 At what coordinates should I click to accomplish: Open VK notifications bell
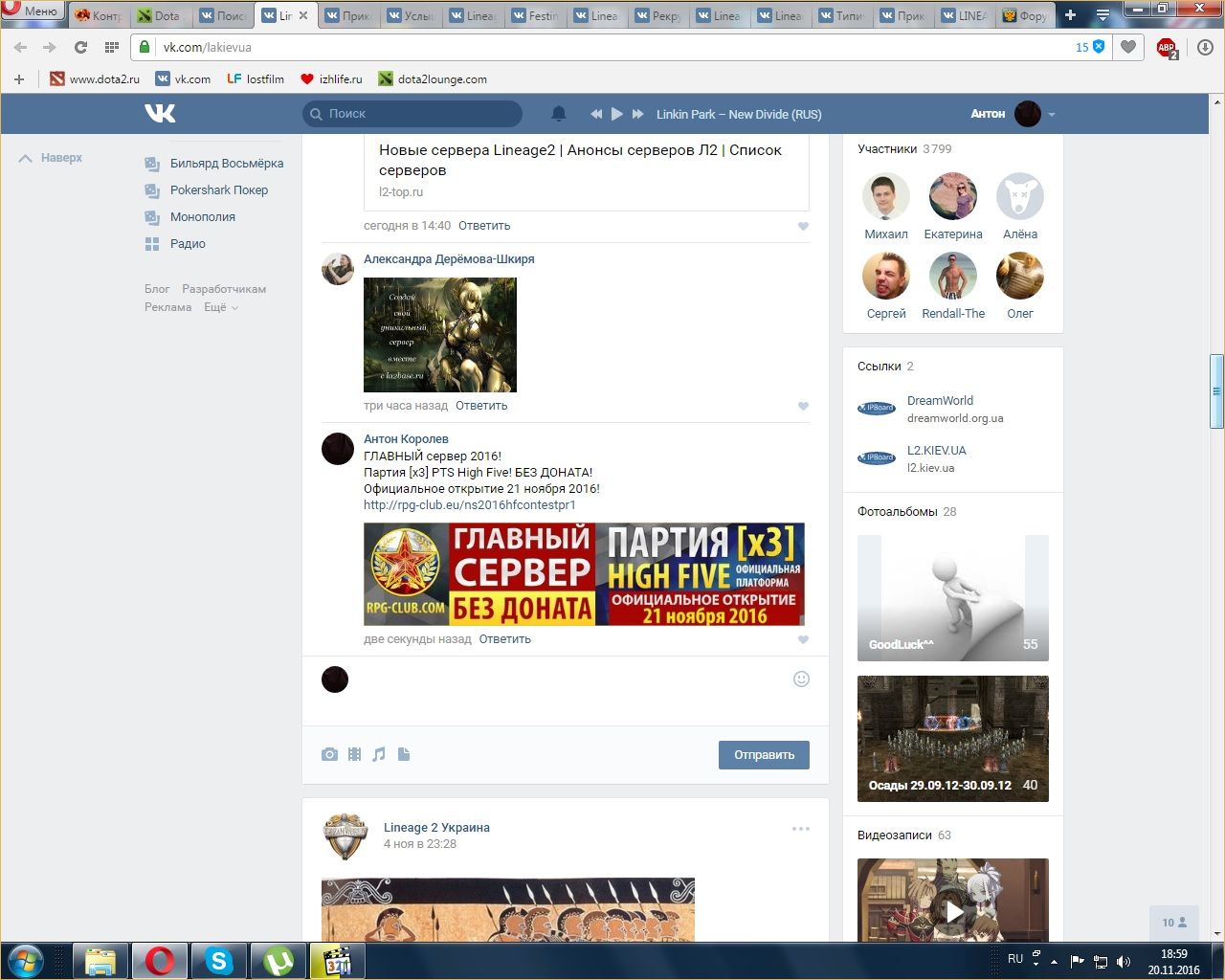[559, 114]
